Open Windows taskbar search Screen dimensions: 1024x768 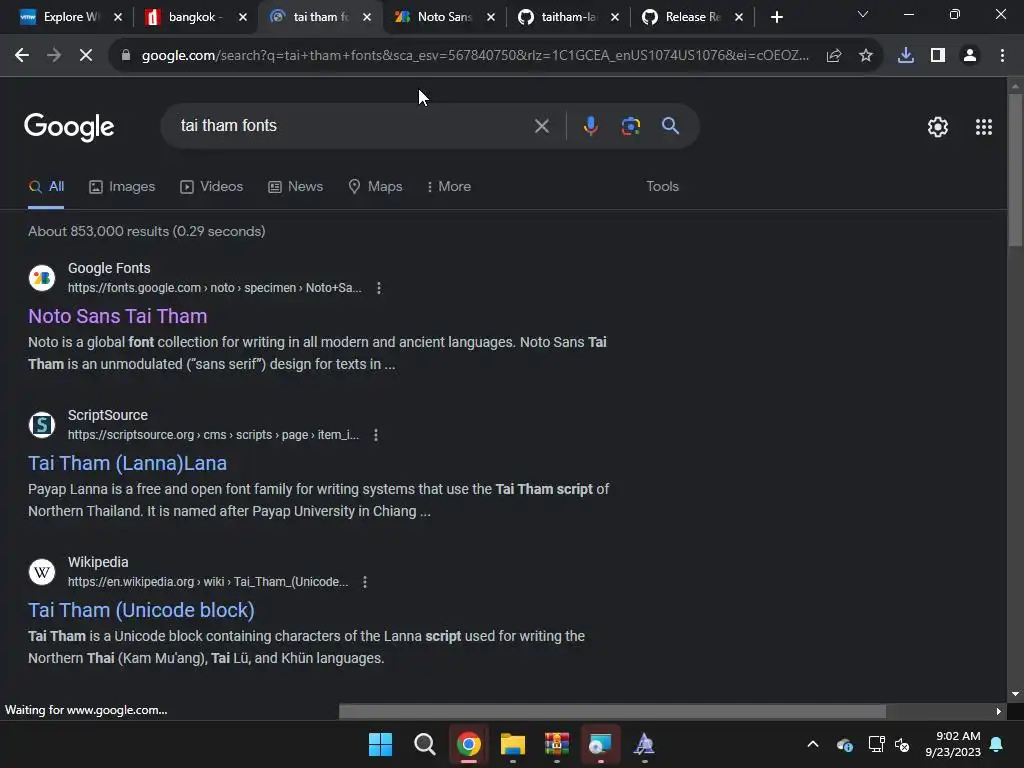click(x=424, y=744)
